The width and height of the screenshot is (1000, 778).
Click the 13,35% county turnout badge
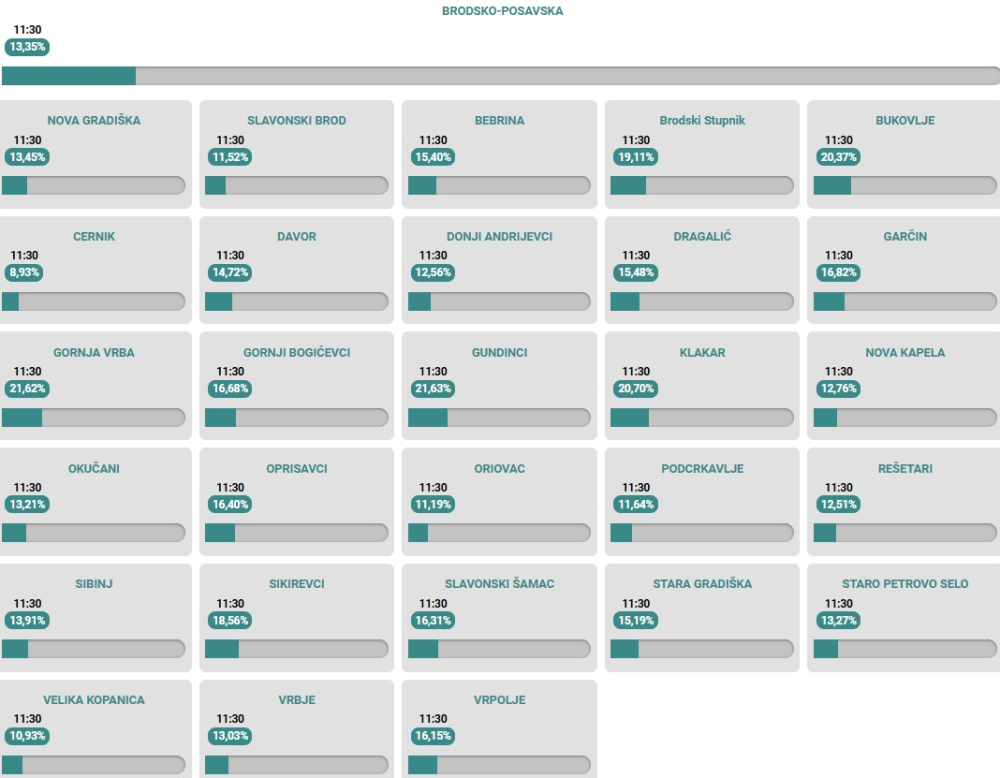(x=27, y=47)
